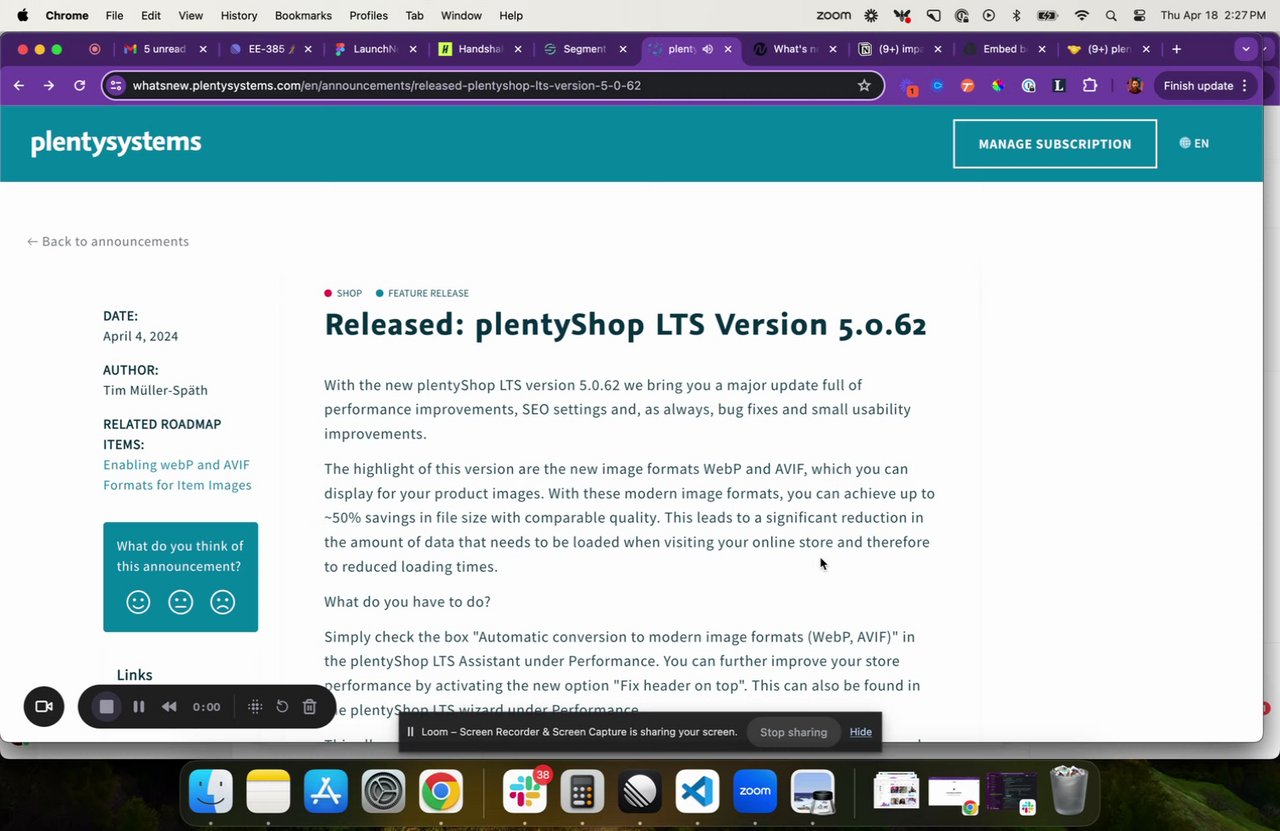This screenshot has height=831, width=1280.
Task: Open Finder from the Dock
Action: (x=211, y=793)
